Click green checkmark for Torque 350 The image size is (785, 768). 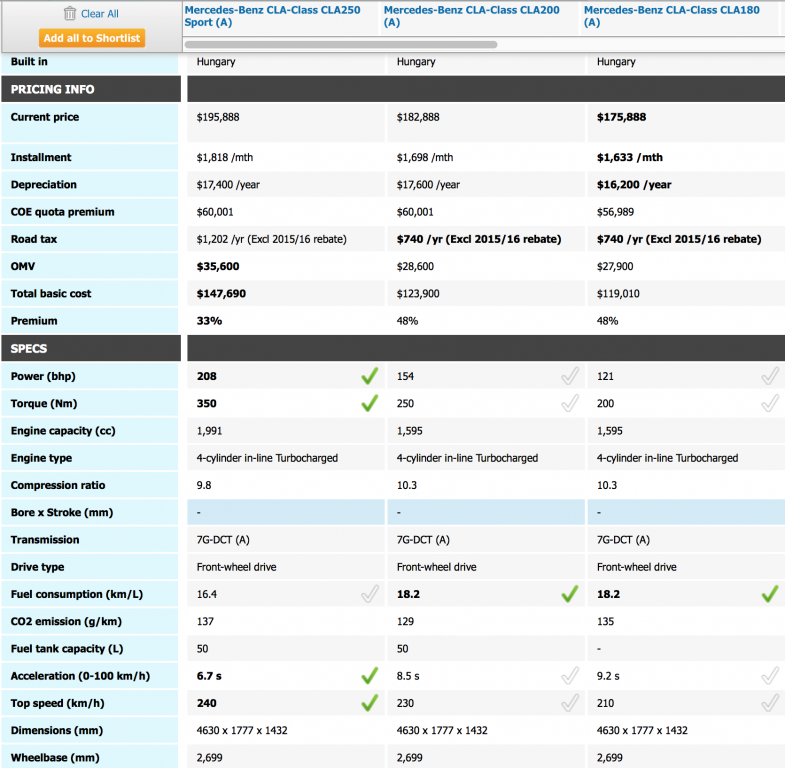pos(369,403)
